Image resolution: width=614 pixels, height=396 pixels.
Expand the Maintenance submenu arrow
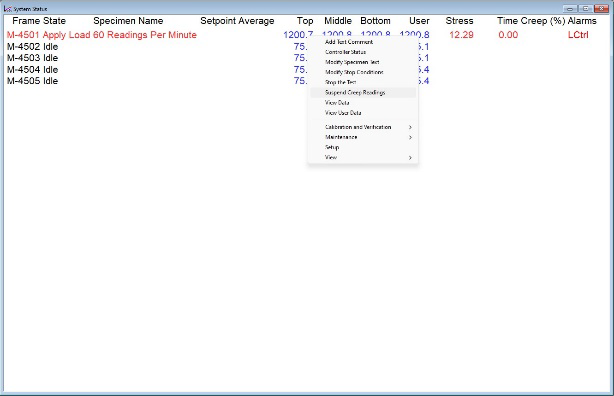410,137
